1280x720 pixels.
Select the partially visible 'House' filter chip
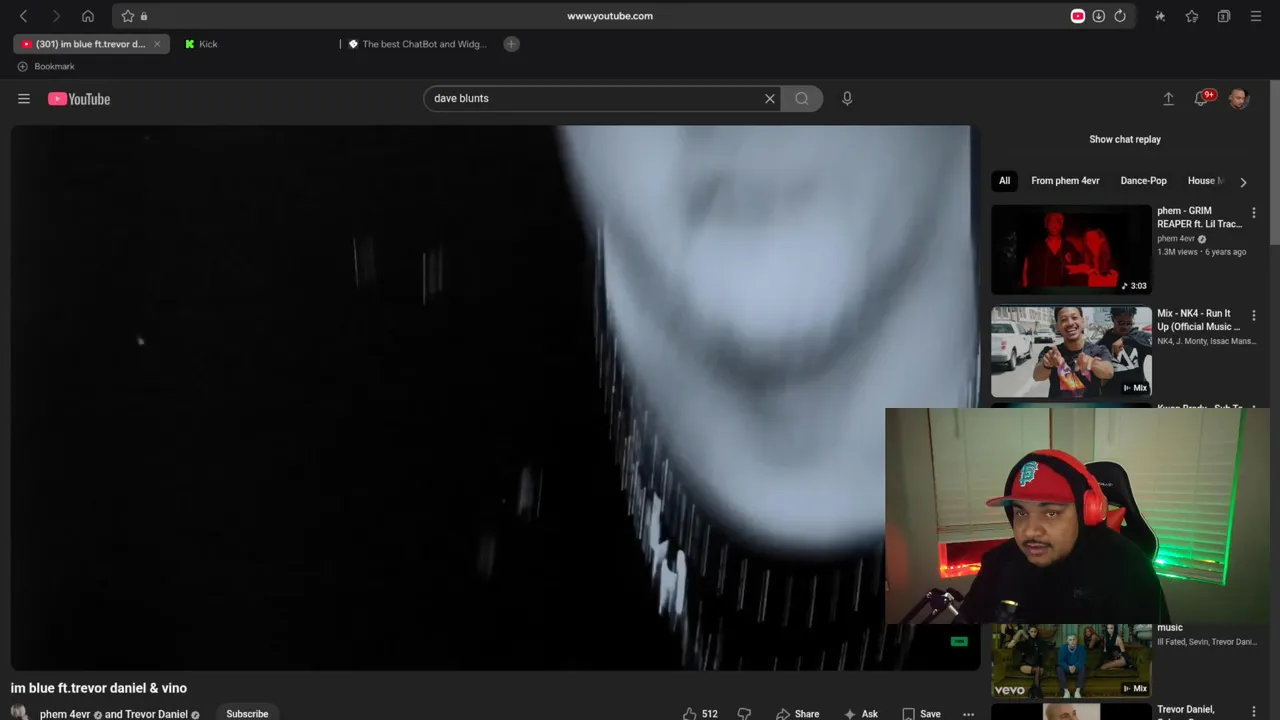point(1203,181)
